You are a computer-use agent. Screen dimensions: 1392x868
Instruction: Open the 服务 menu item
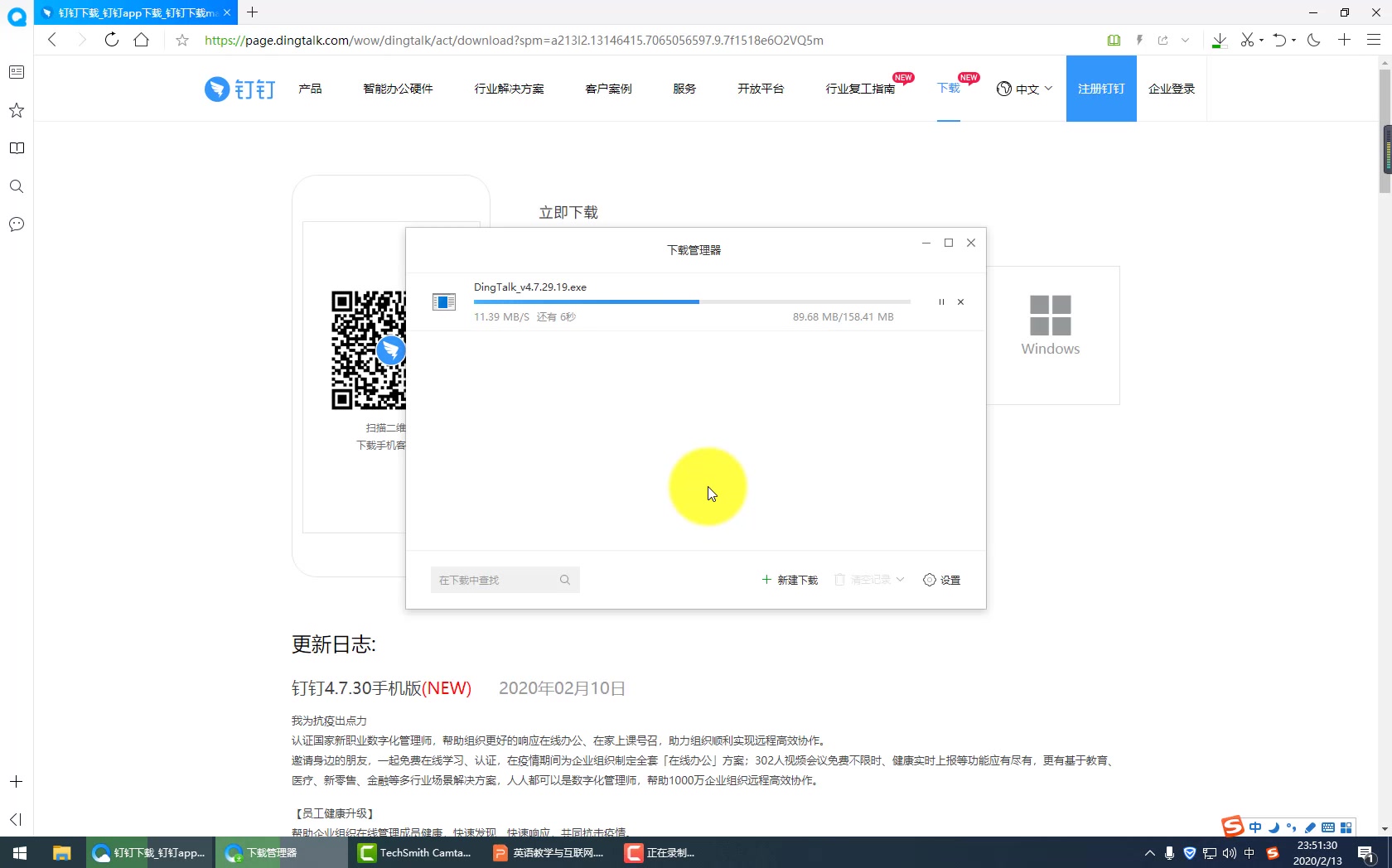(684, 89)
